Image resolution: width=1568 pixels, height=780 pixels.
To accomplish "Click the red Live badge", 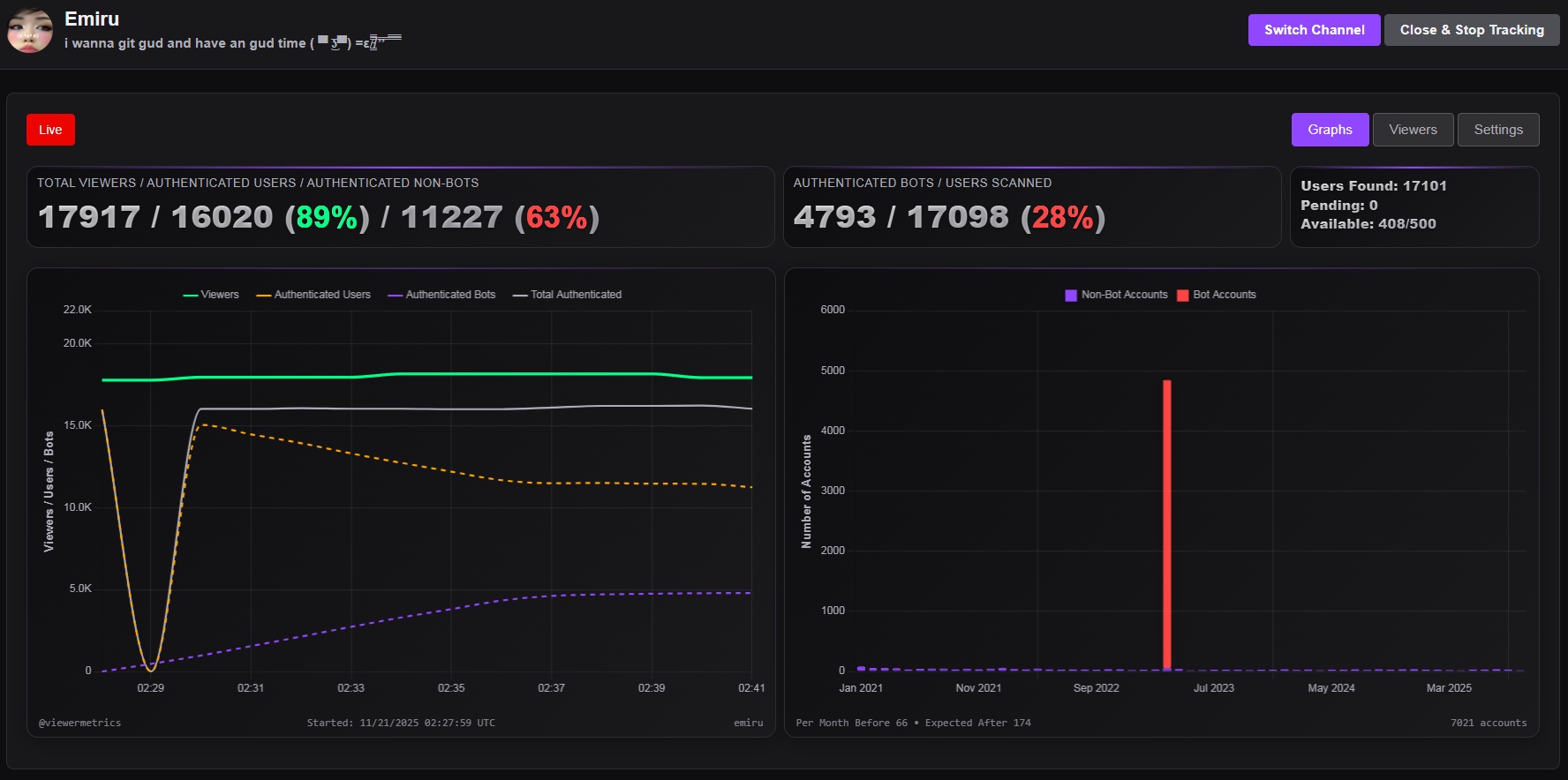I will tap(50, 130).
